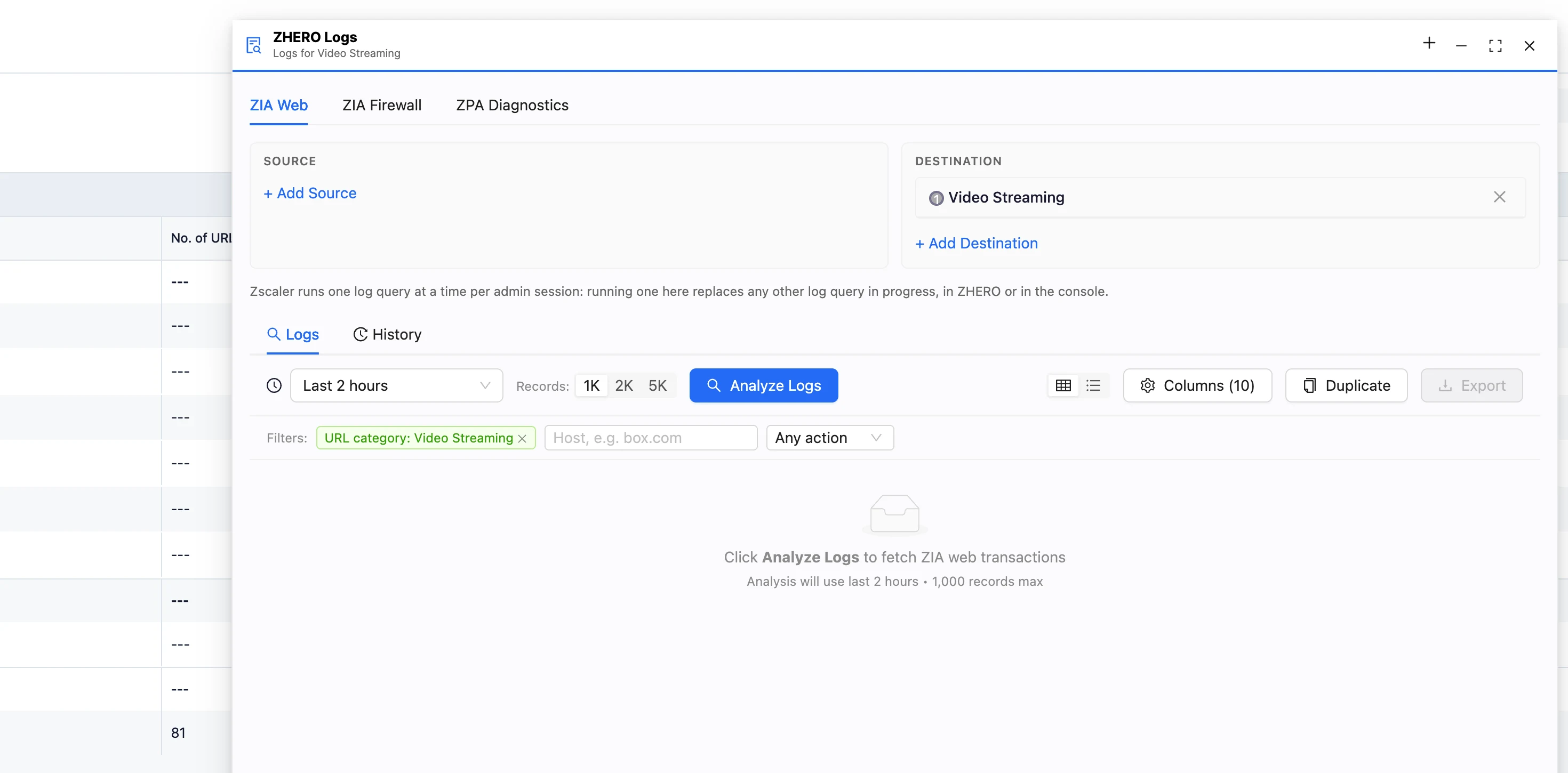
Task: Click the ZHERO Logs document search icon
Action: point(254,45)
